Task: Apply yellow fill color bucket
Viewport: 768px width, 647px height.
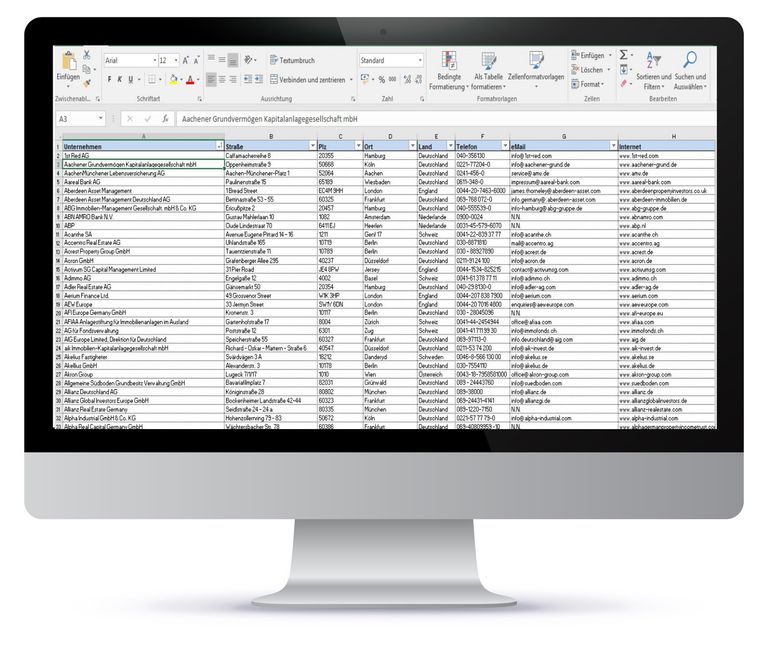Action: point(173,79)
